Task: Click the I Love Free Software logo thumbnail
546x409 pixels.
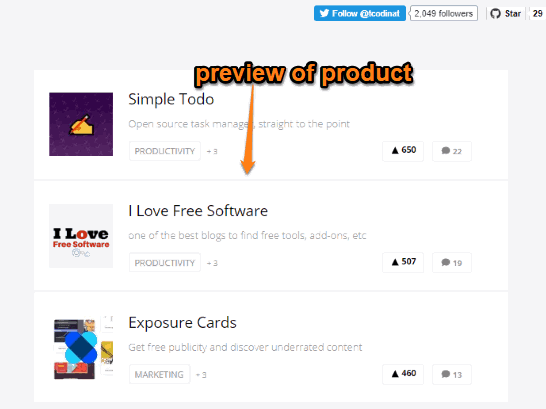Action: [81, 236]
